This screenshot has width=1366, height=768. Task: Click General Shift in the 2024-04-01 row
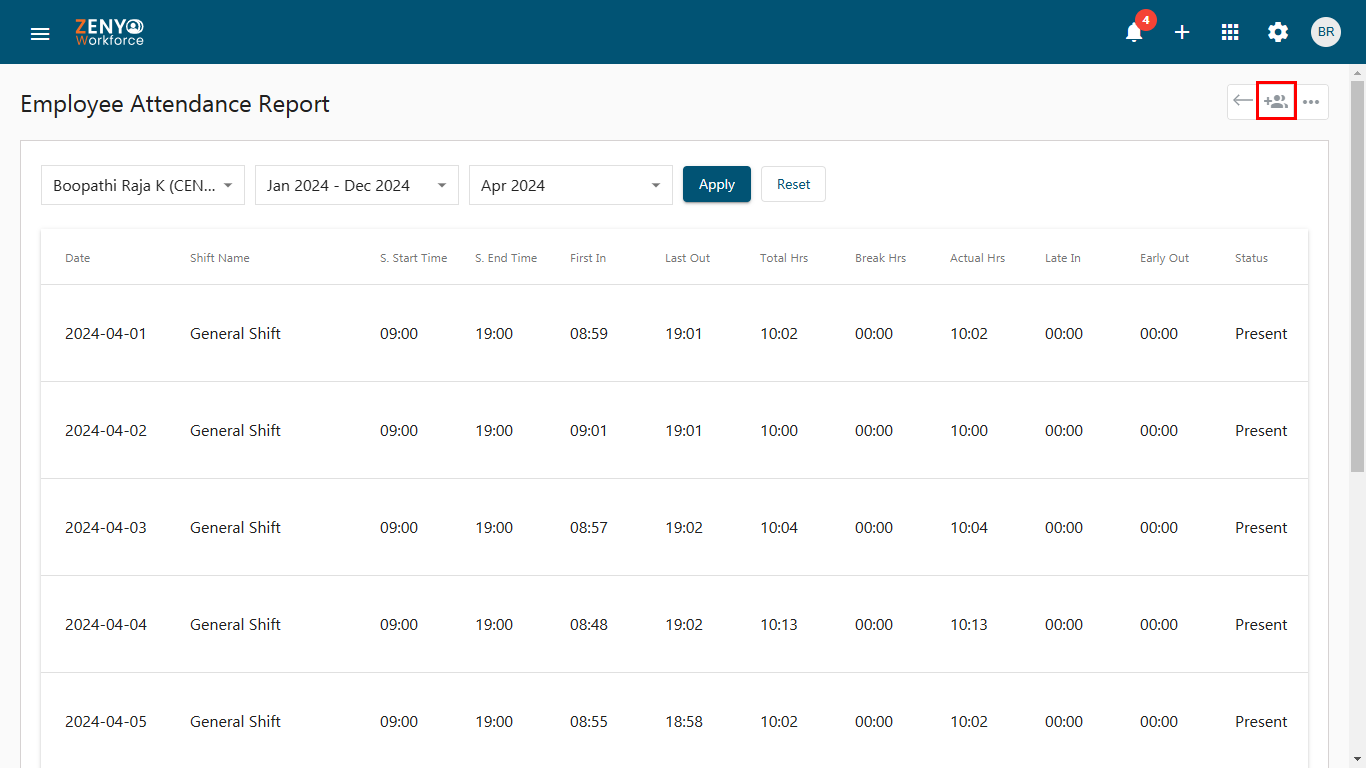click(x=235, y=334)
